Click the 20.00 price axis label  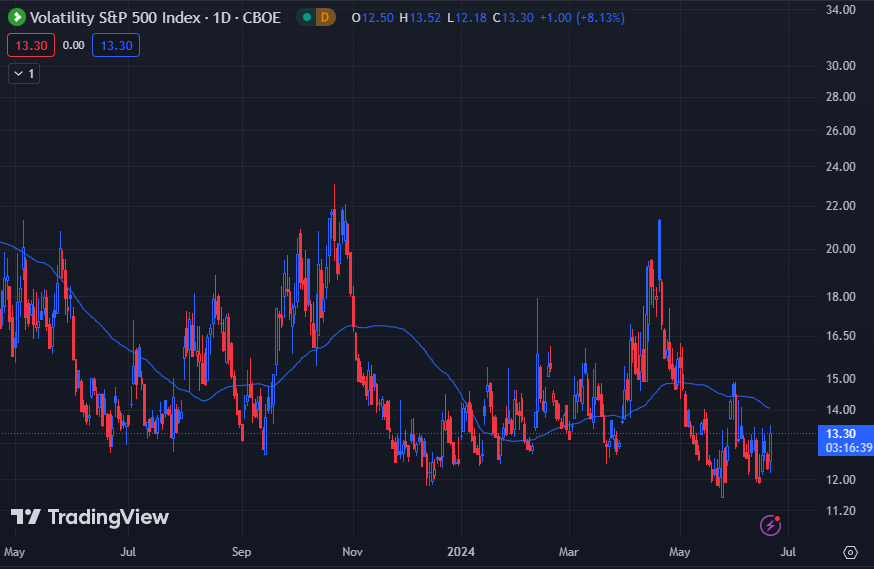[x=841, y=249]
